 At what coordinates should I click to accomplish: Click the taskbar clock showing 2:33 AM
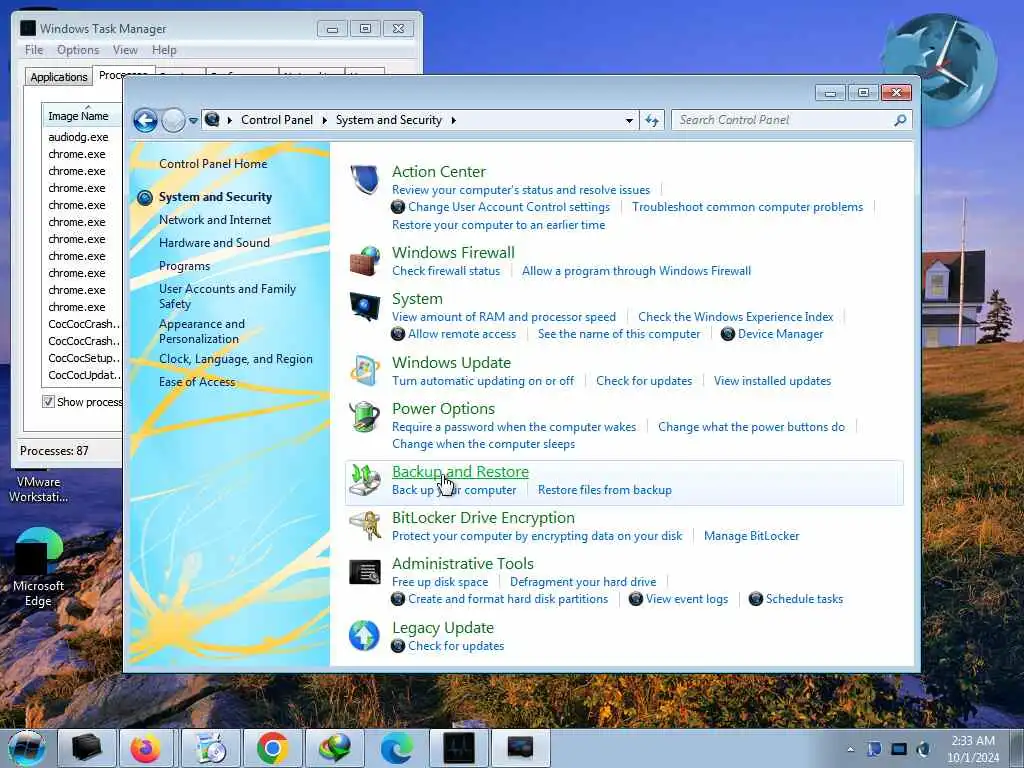point(973,749)
